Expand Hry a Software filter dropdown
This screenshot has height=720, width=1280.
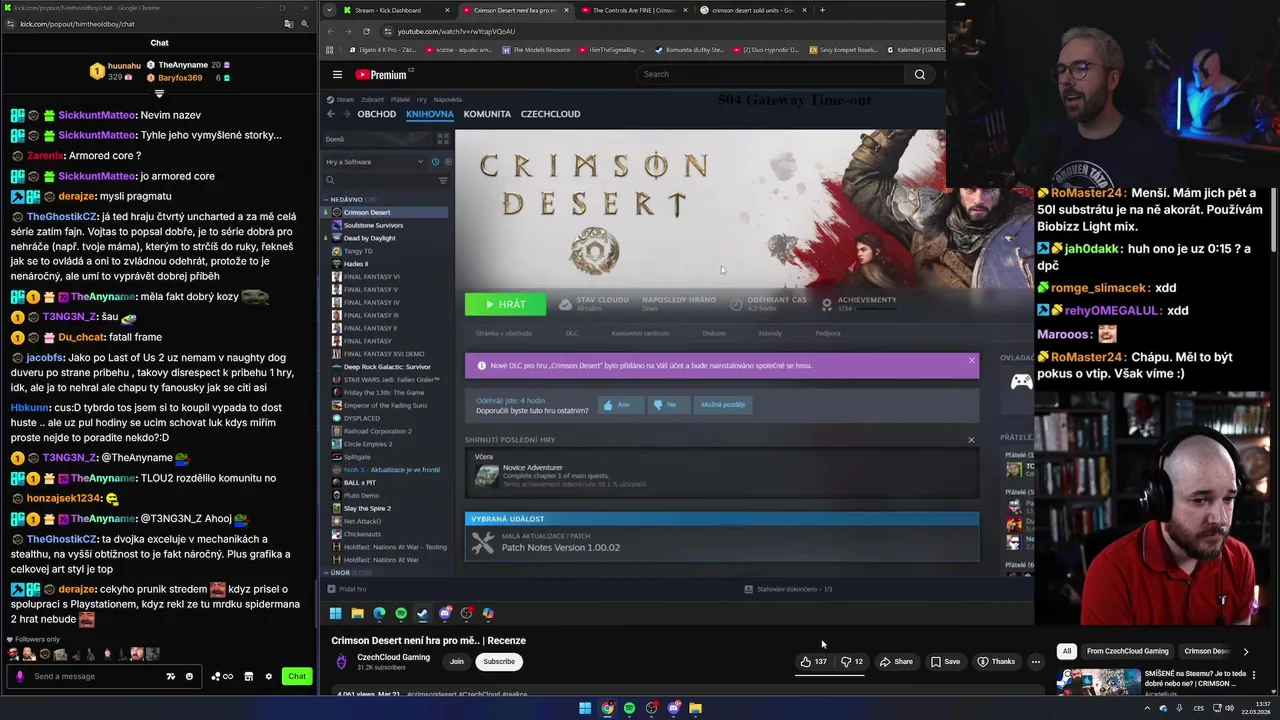click(374, 162)
